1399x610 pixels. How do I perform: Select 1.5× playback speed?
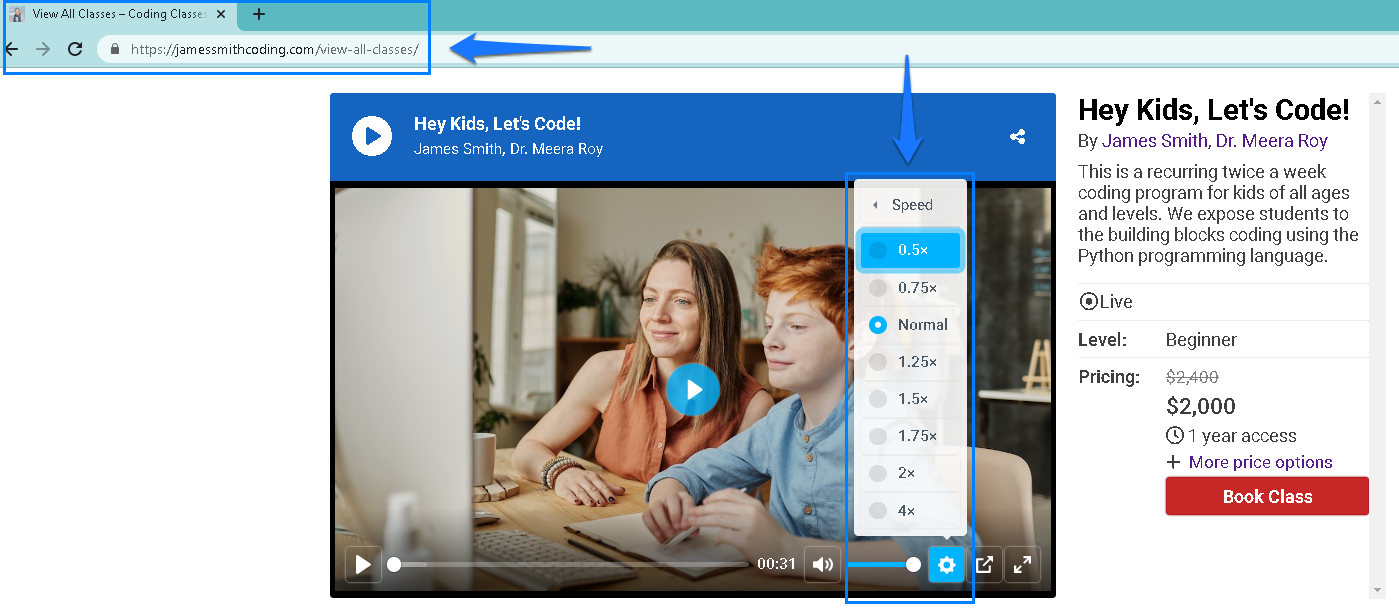[910, 399]
